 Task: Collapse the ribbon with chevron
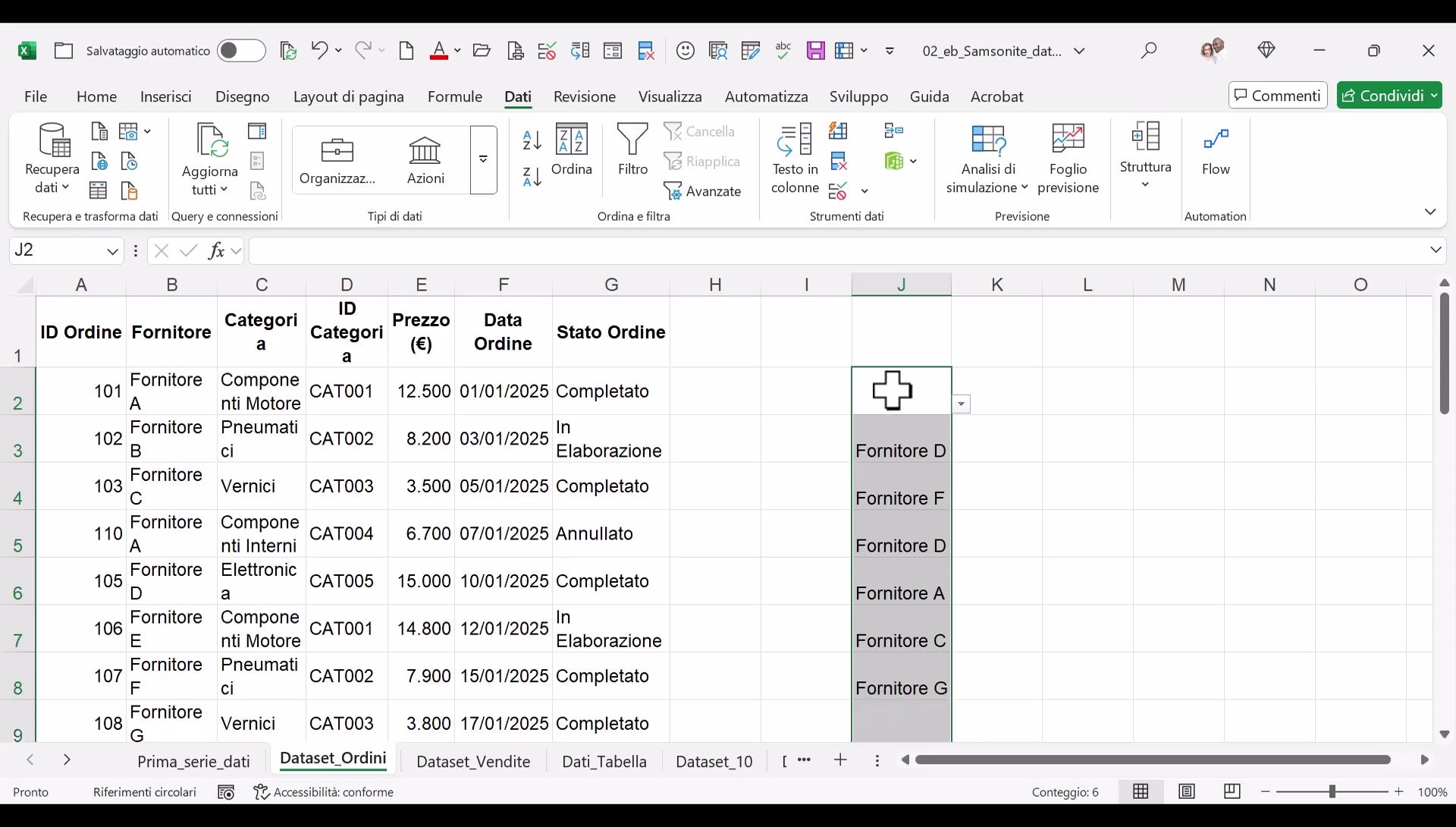(1430, 212)
